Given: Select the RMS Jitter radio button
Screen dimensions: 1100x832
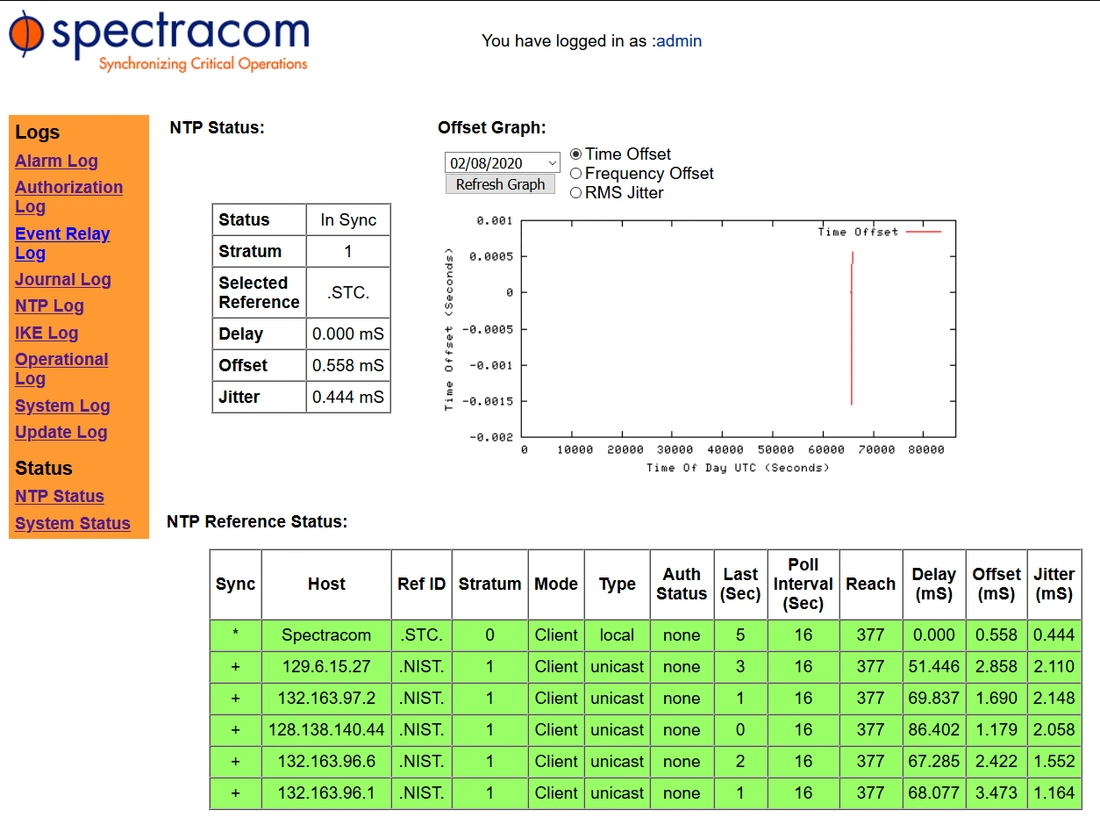Looking at the screenshot, I should pyautogui.click(x=576, y=193).
